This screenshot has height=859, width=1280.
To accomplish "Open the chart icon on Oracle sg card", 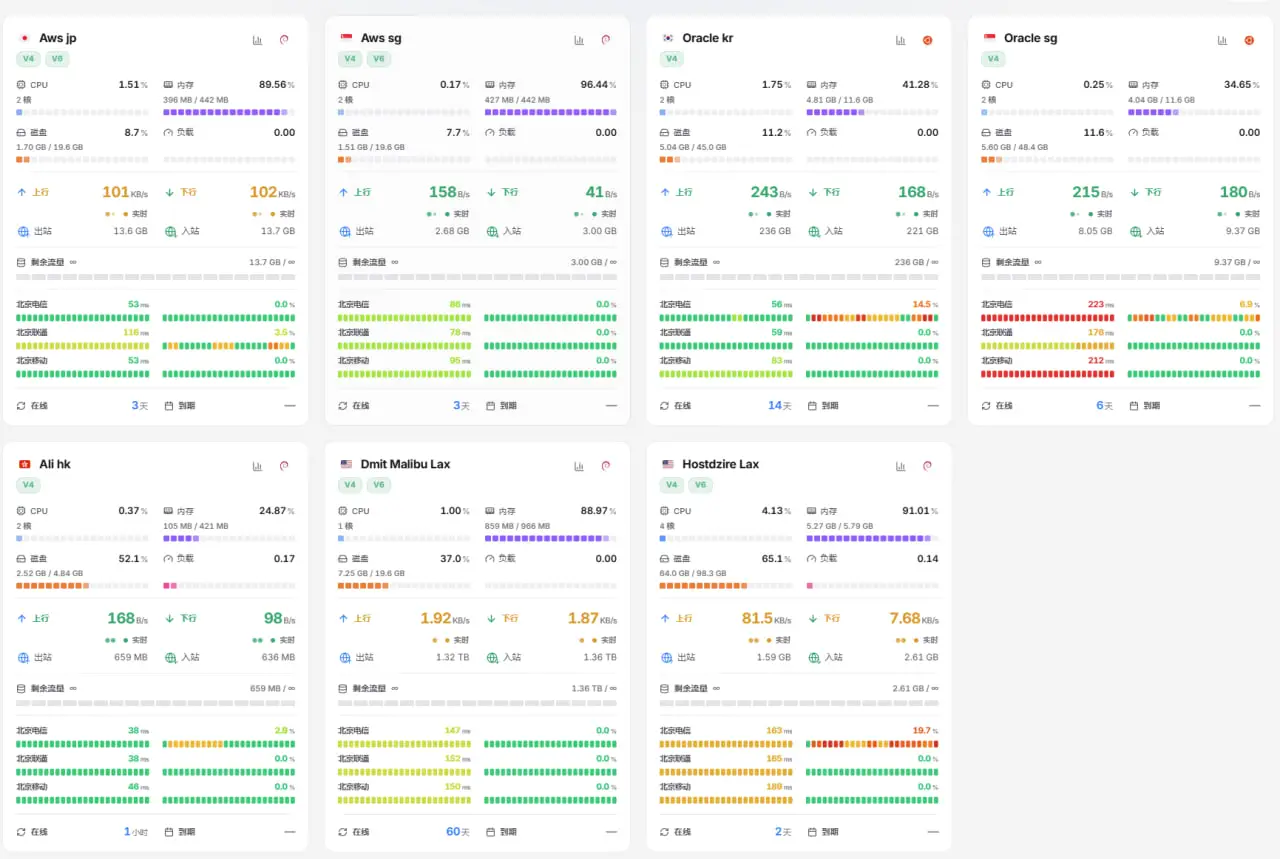I will point(1222,40).
